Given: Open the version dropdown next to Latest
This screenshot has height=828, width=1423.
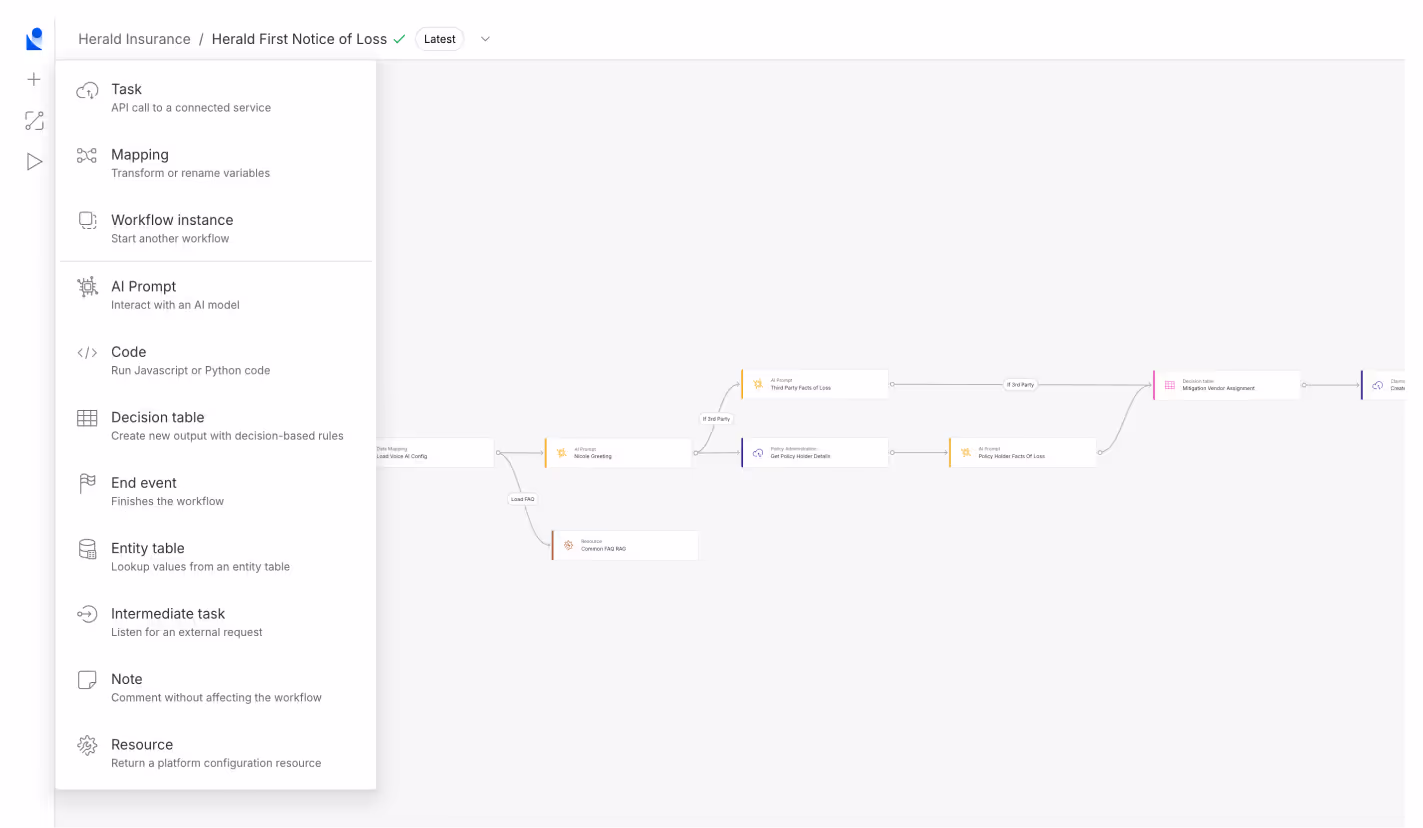Looking at the screenshot, I should tap(485, 38).
